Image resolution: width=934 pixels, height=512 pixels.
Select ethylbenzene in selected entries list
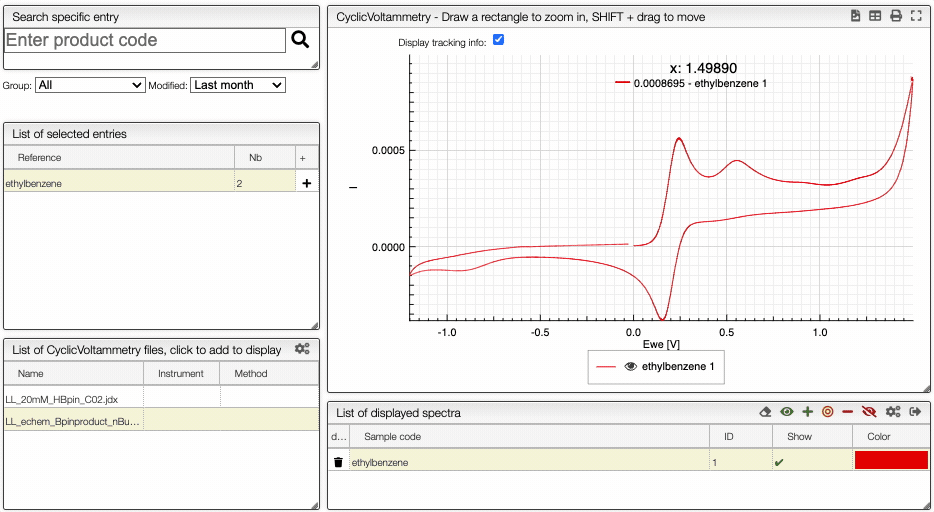tap(119, 183)
